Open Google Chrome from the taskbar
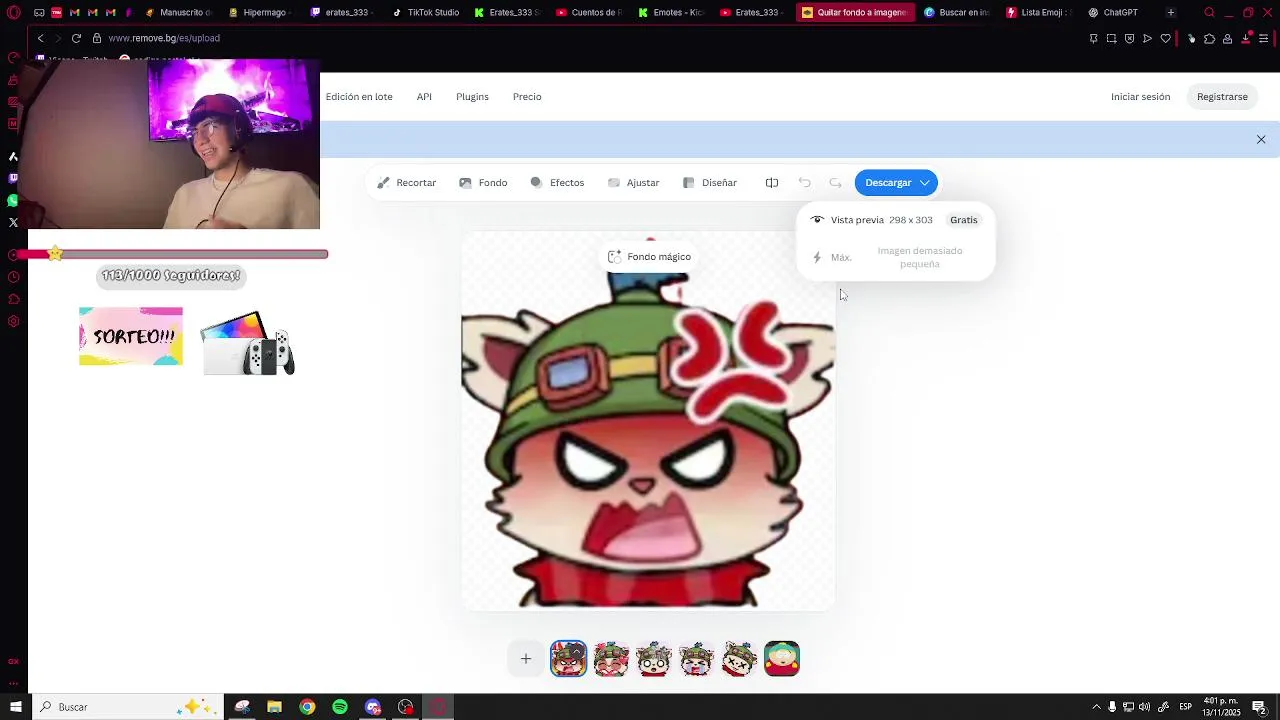 coord(307,707)
